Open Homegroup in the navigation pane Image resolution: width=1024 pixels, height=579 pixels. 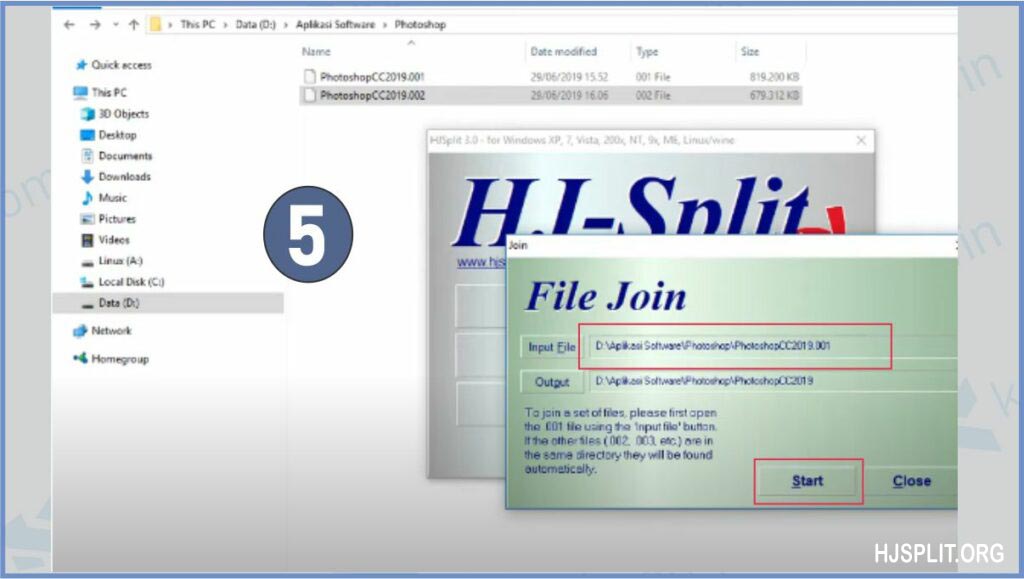[x=120, y=359]
